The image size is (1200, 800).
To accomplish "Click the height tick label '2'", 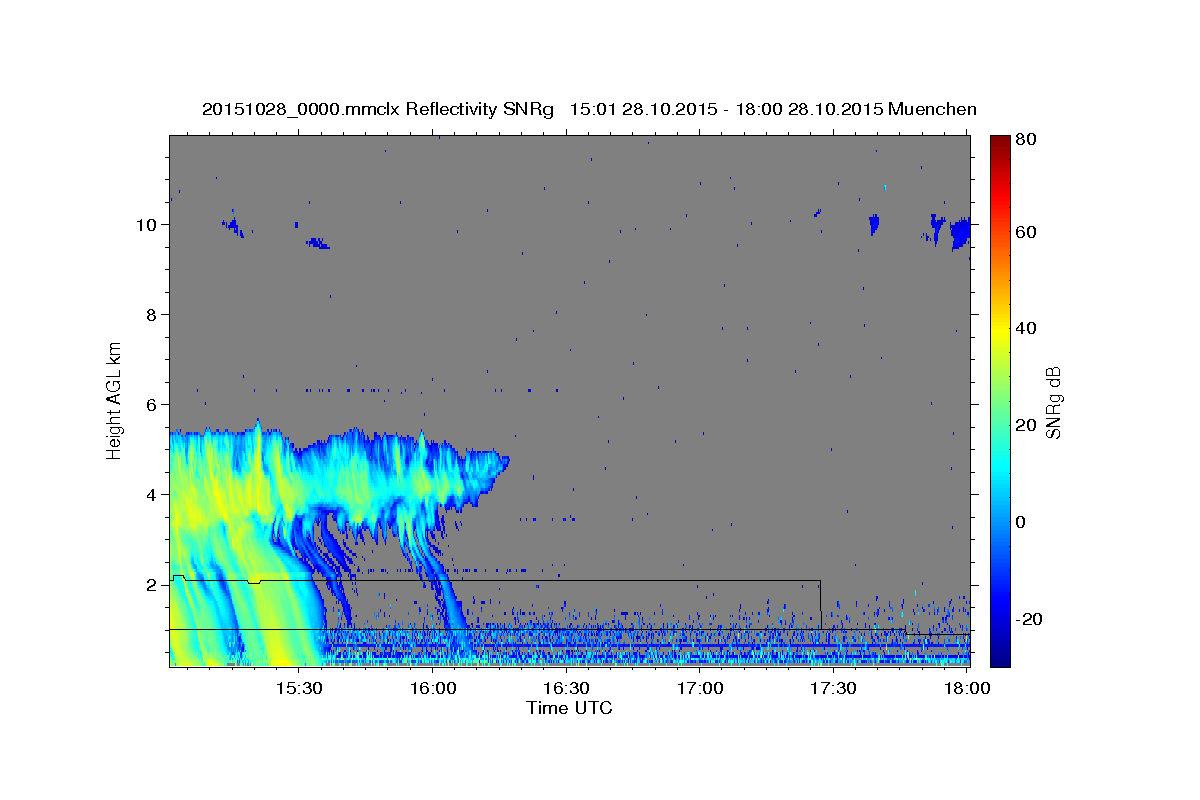I will pos(154,584).
